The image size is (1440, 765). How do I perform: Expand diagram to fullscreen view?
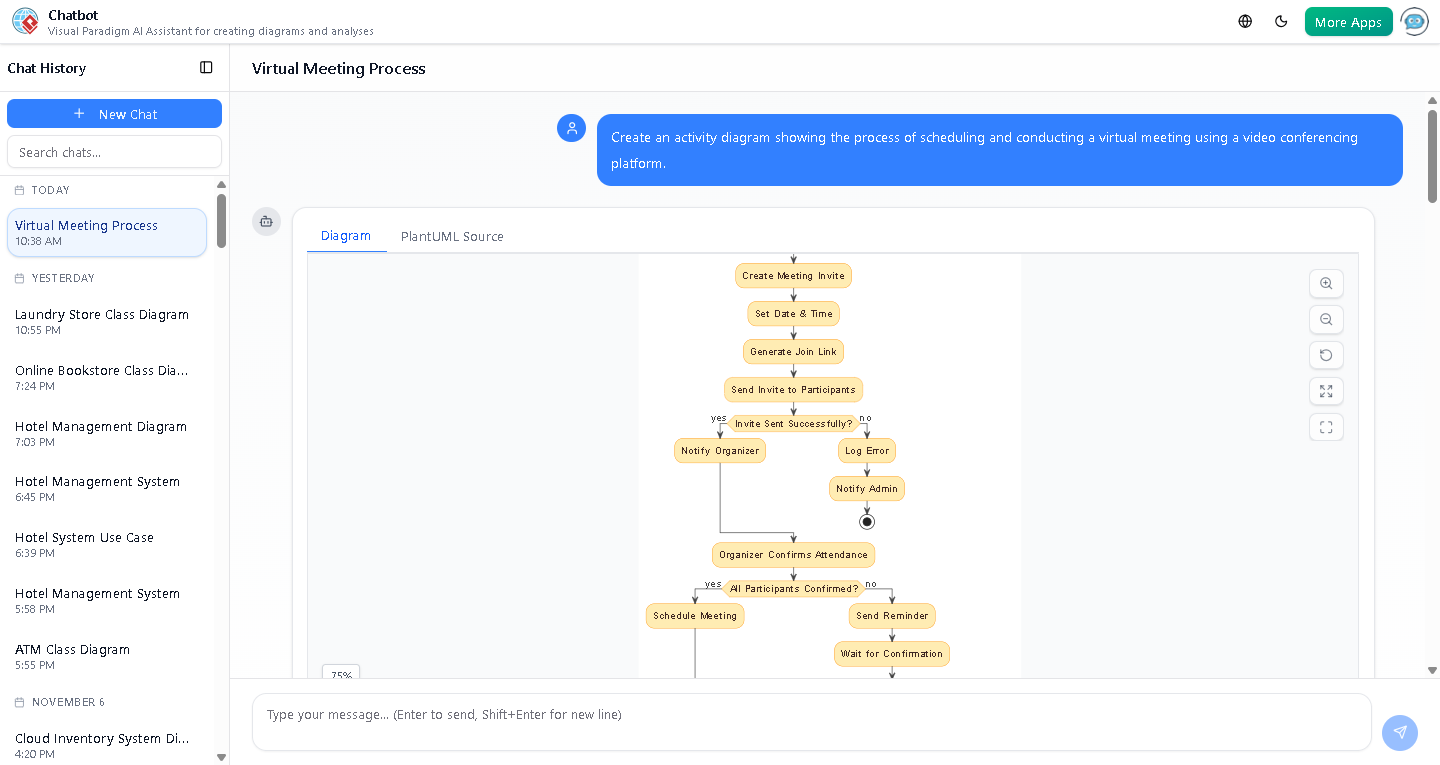coord(1326,391)
